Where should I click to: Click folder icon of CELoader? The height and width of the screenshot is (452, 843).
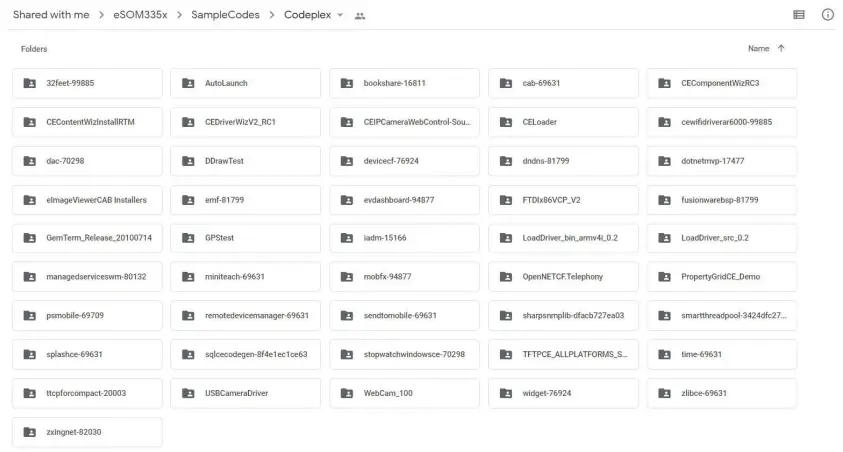pyautogui.click(x=506, y=122)
